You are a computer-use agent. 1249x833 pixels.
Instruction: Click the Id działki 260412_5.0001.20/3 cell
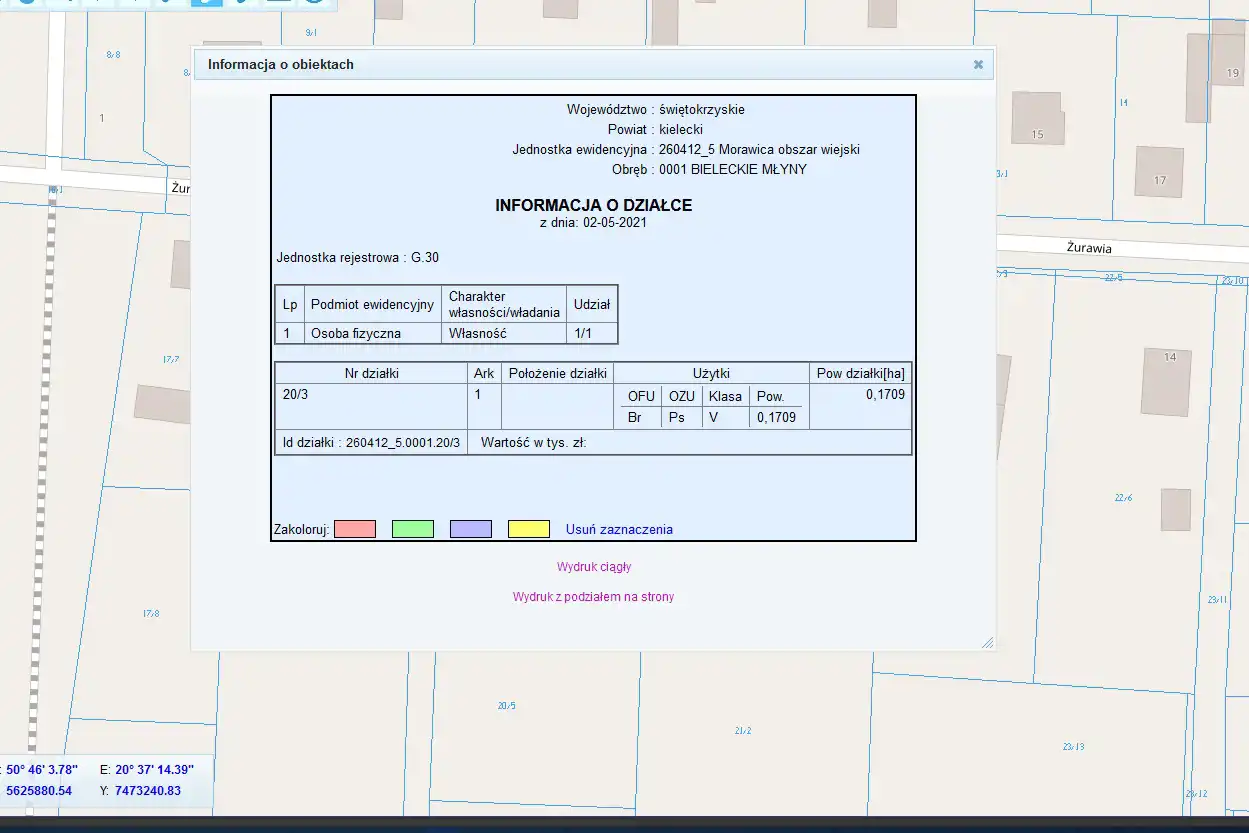coord(371,442)
